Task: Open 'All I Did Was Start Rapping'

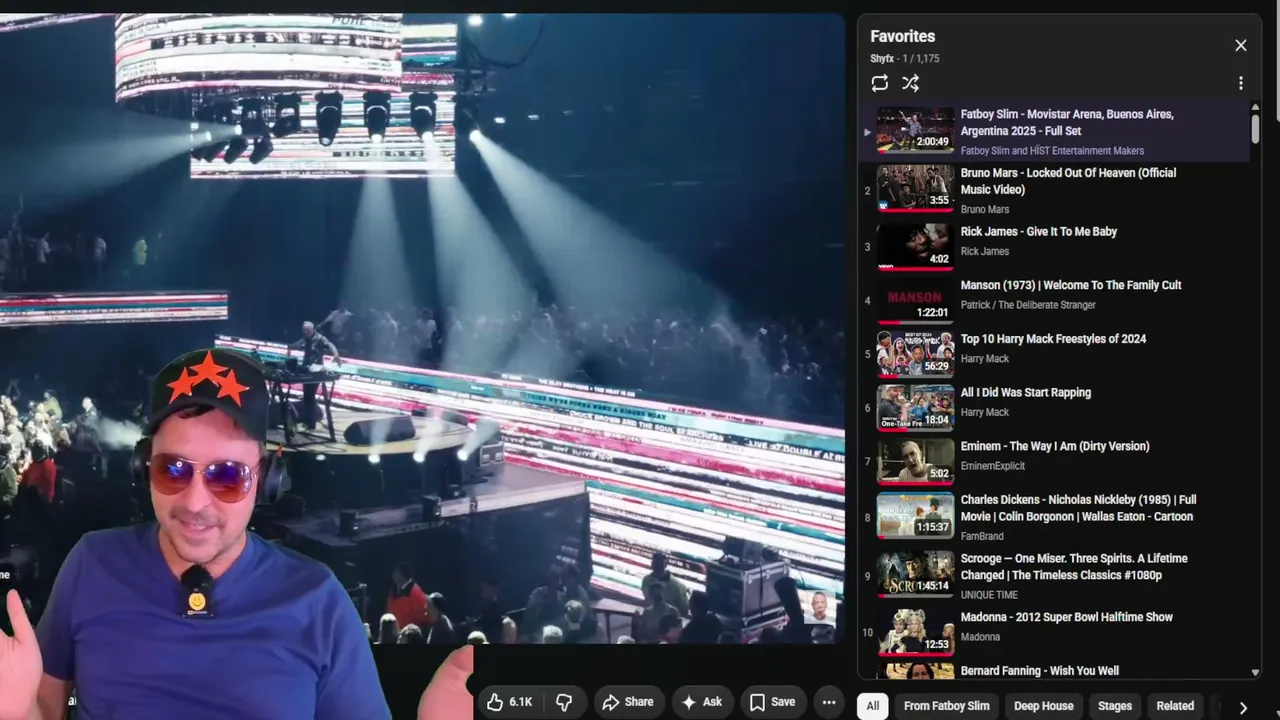Action: click(x=1025, y=393)
